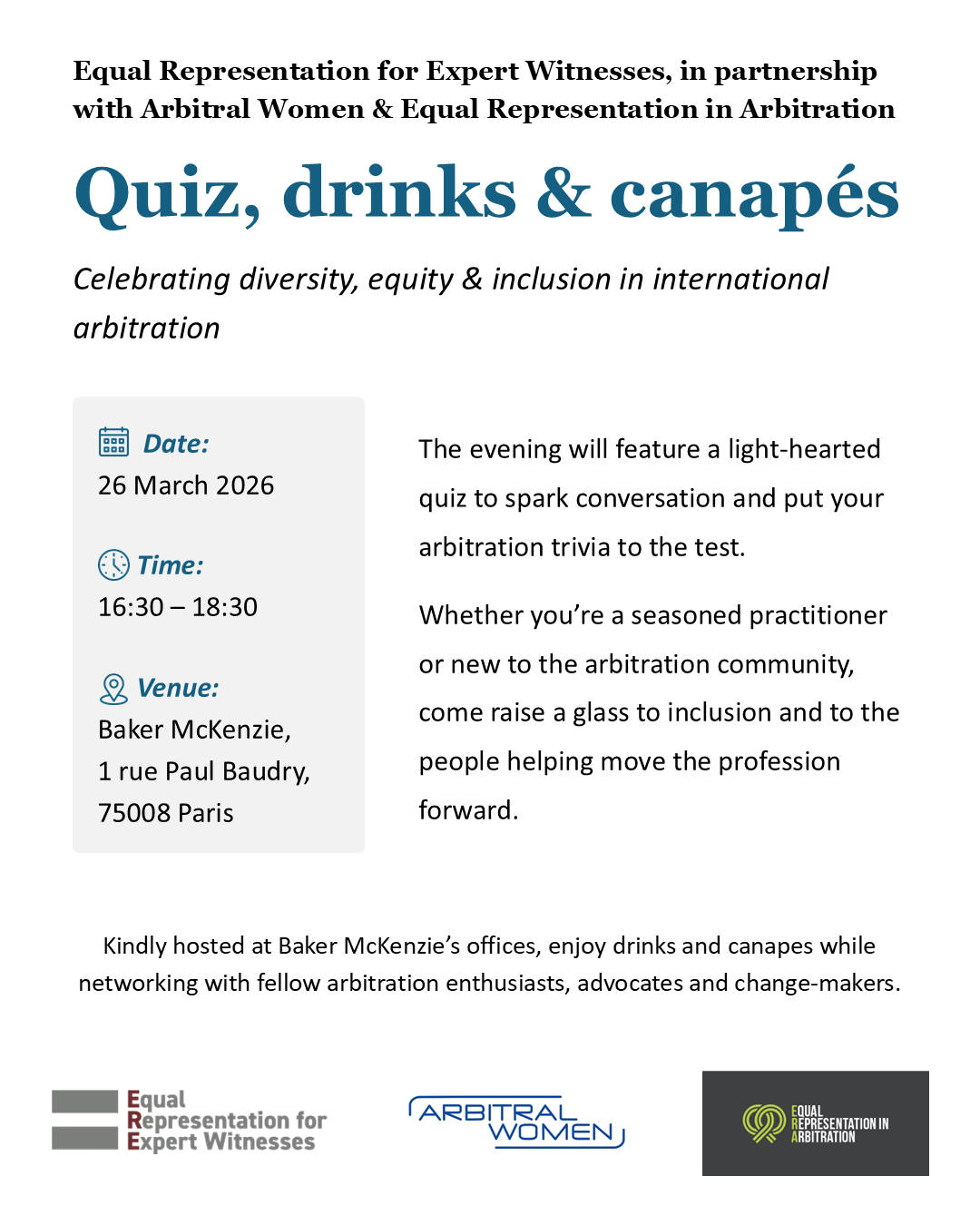Click the "Venue:" label

point(178,688)
